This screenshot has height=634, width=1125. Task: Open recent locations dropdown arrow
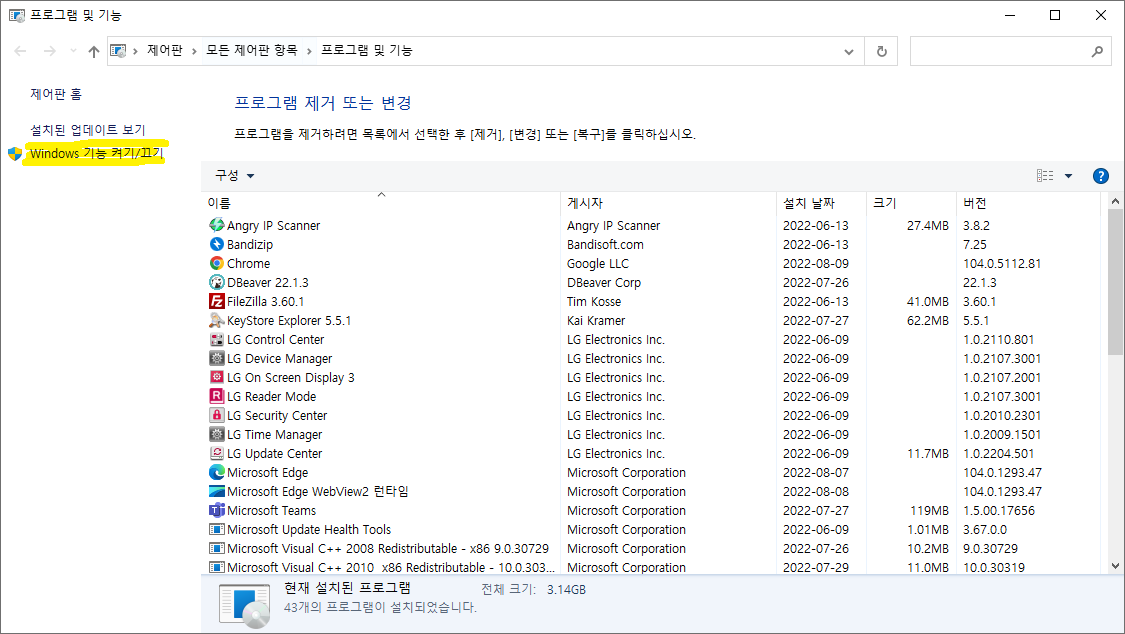(73, 51)
